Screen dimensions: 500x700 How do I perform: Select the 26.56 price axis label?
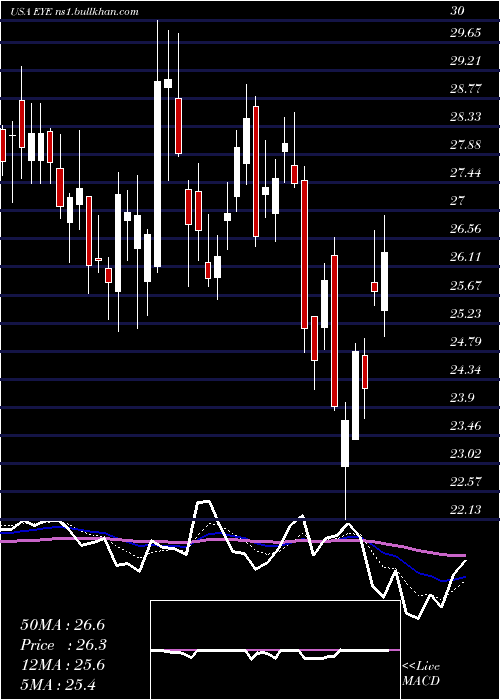coord(466,229)
